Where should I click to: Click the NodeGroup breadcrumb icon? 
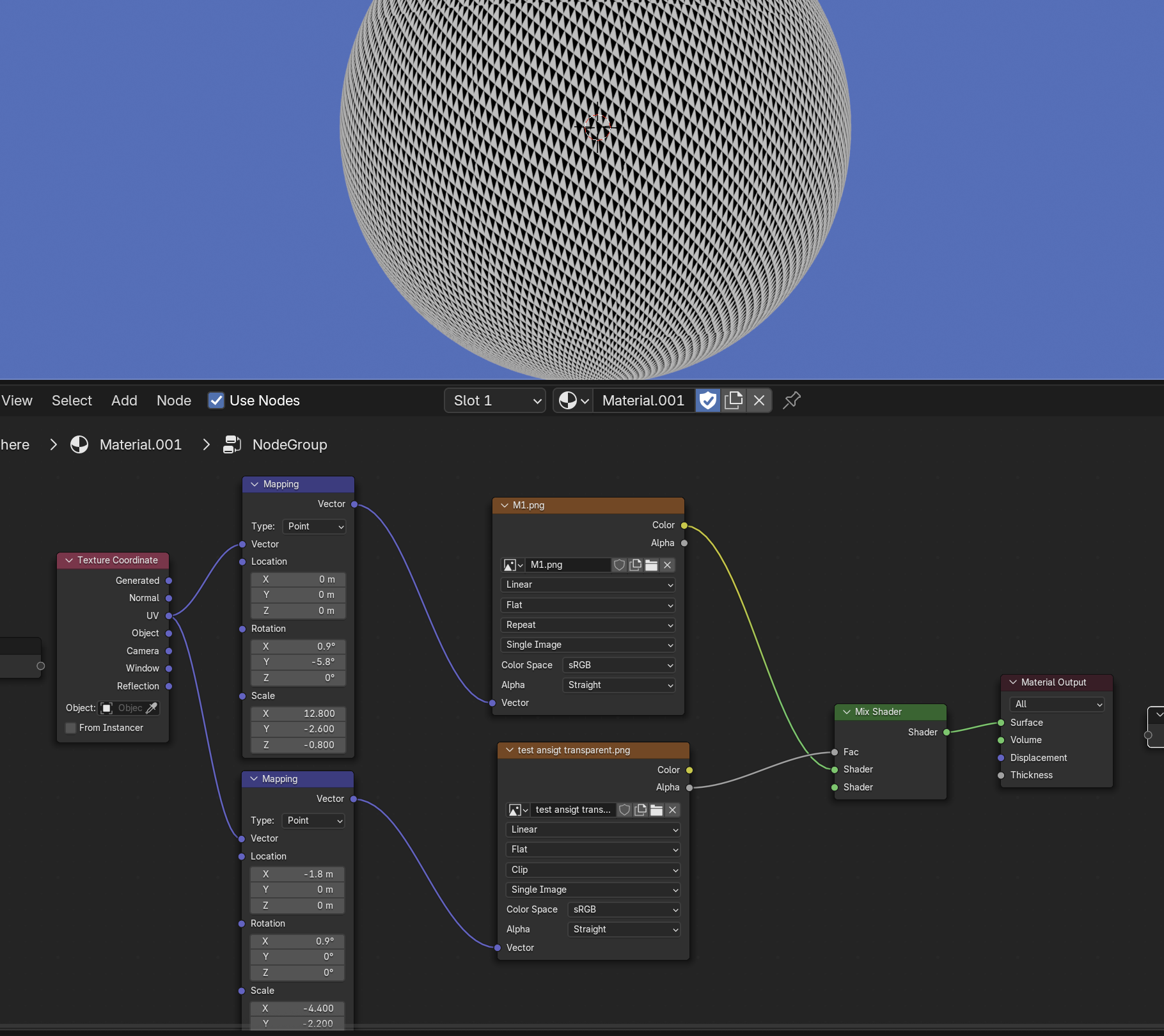tap(232, 444)
